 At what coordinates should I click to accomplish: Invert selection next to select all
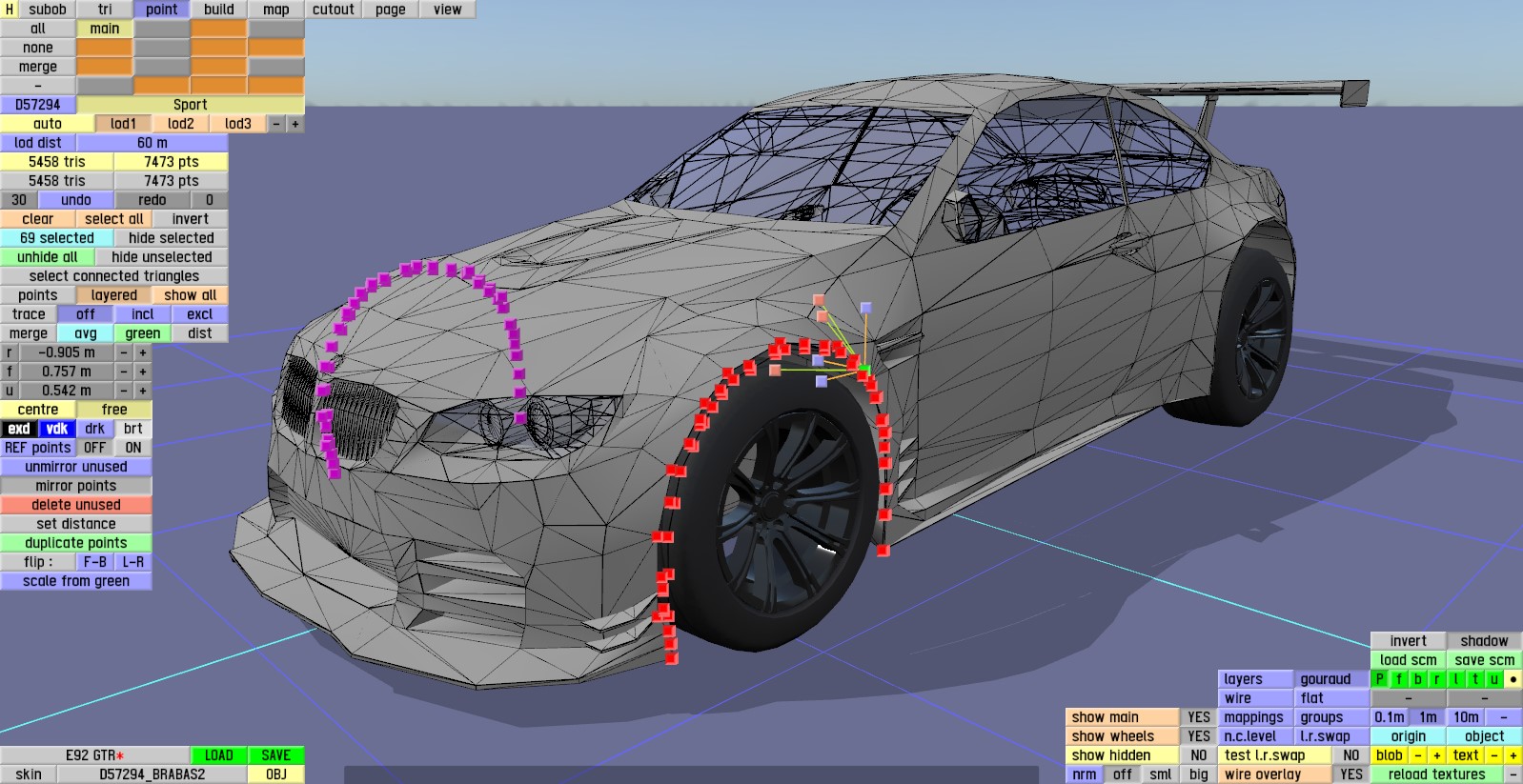[191, 219]
